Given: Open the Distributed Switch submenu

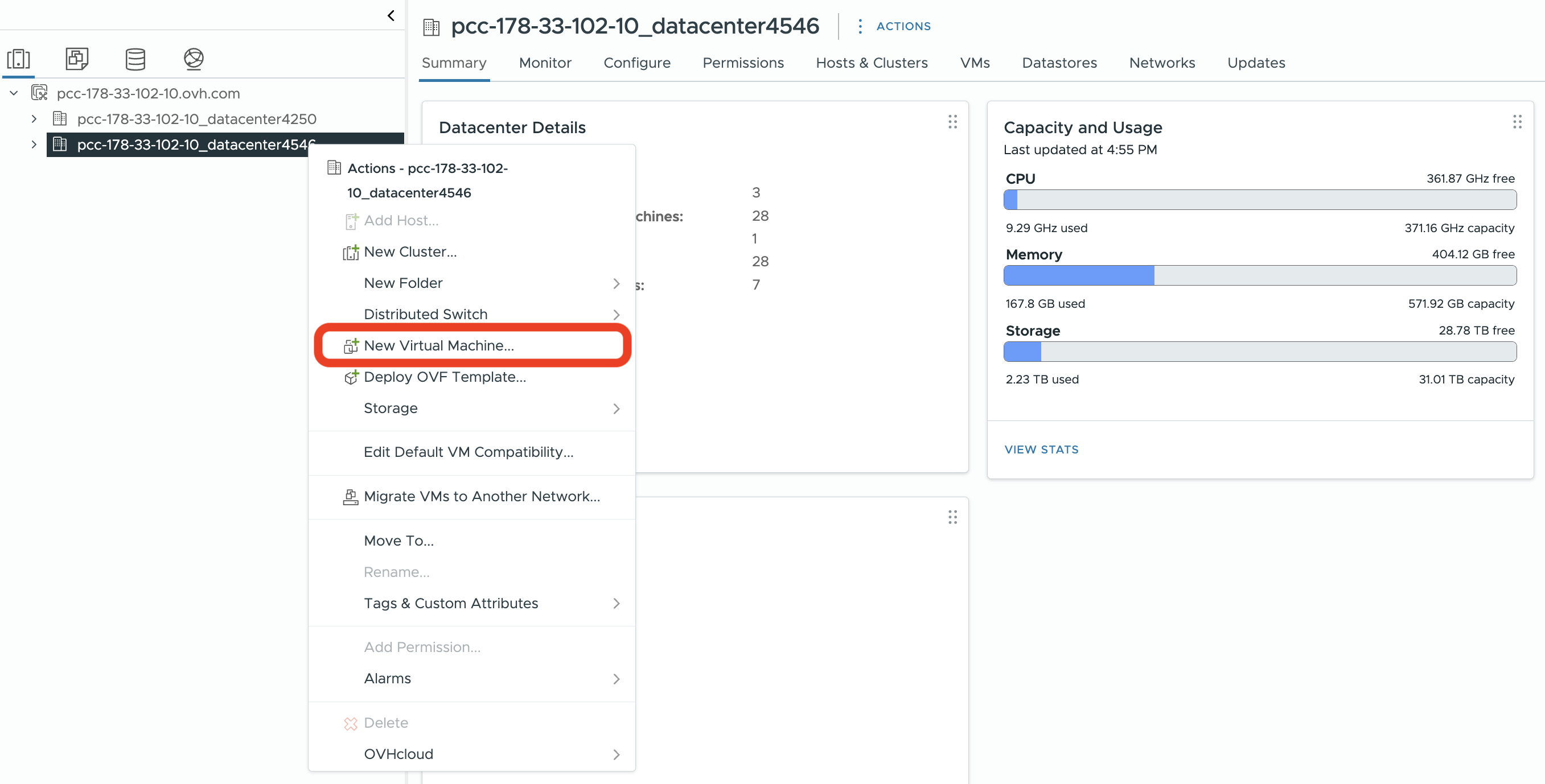Looking at the screenshot, I should (472, 314).
